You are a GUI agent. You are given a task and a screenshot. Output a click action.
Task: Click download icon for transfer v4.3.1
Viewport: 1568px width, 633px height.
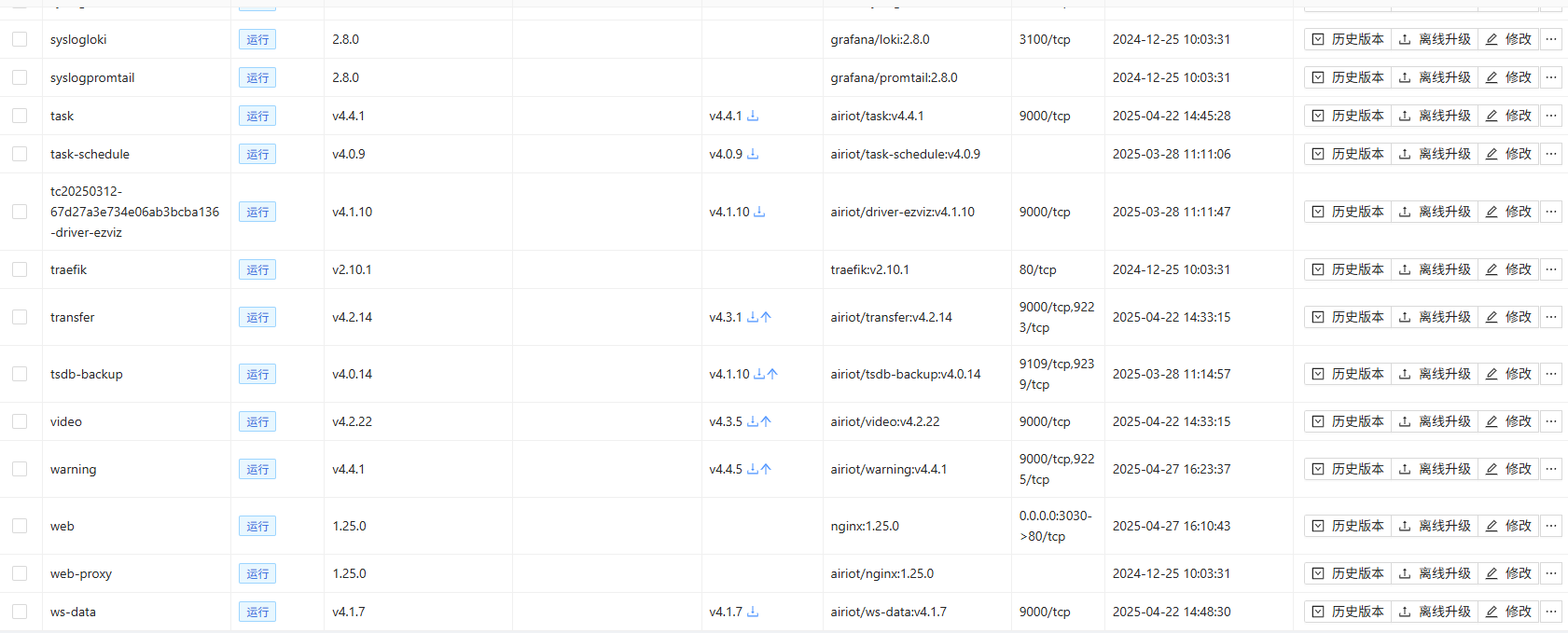click(x=753, y=317)
